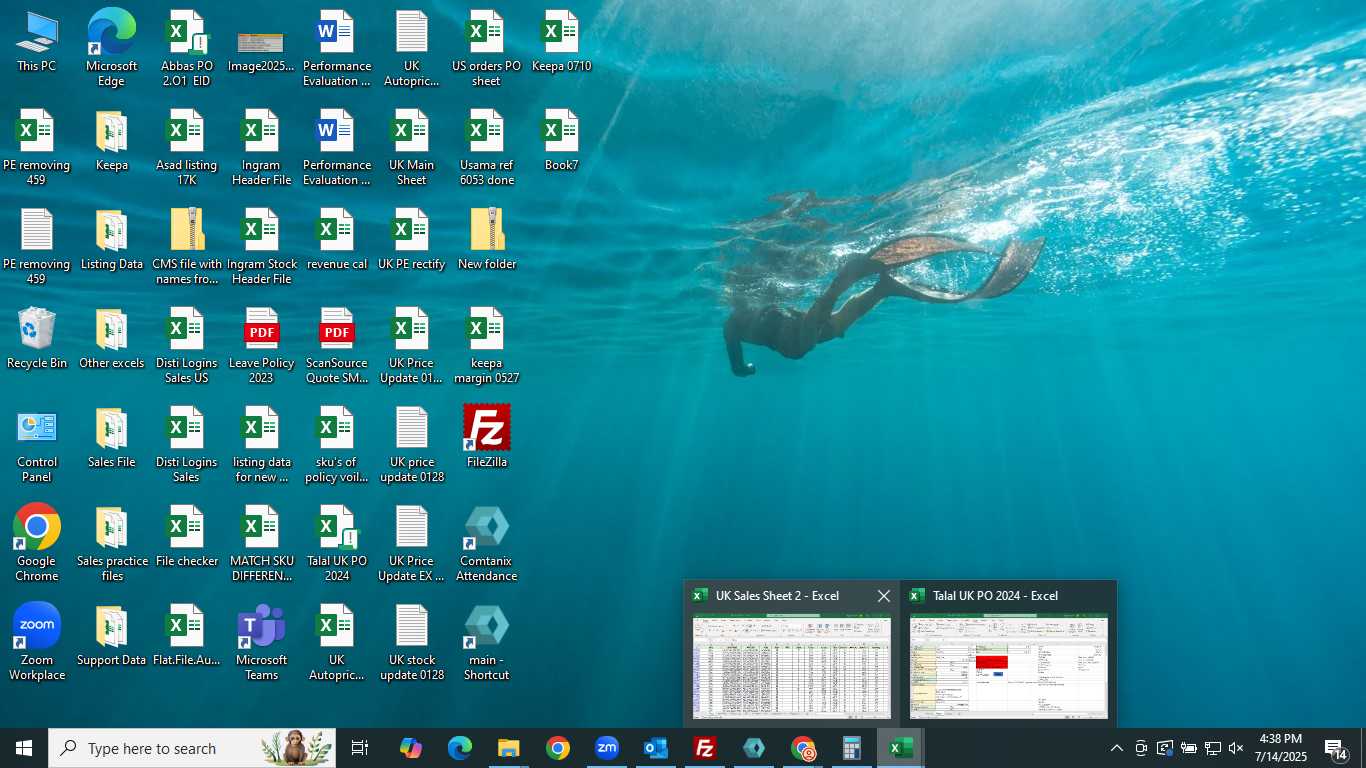Select the keepa margin 0527 workbook
The height and width of the screenshot is (768, 1366).
coord(486,345)
